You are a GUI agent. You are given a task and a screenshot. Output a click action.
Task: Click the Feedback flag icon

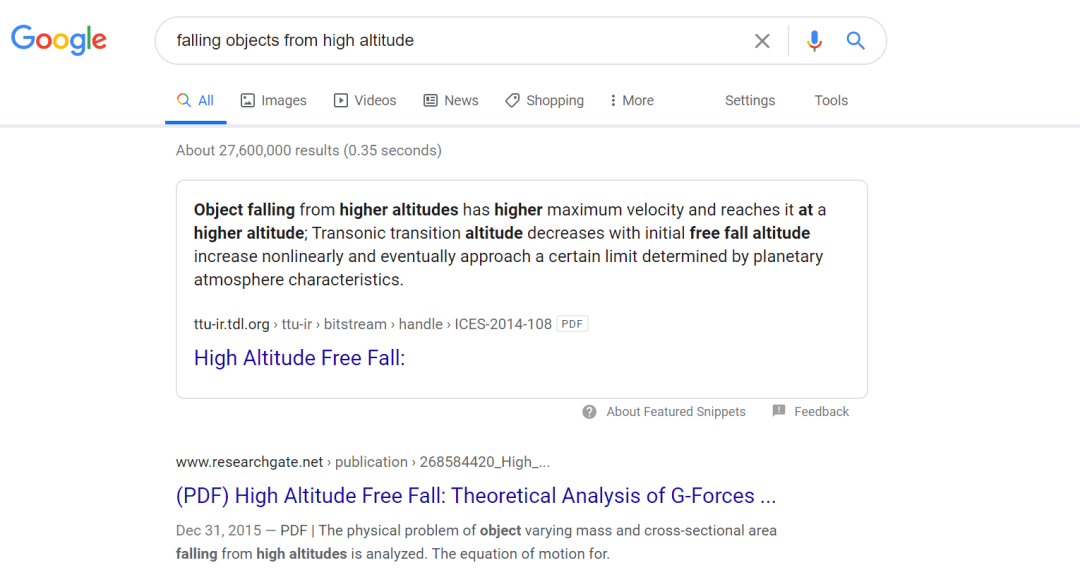click(779, 412)
